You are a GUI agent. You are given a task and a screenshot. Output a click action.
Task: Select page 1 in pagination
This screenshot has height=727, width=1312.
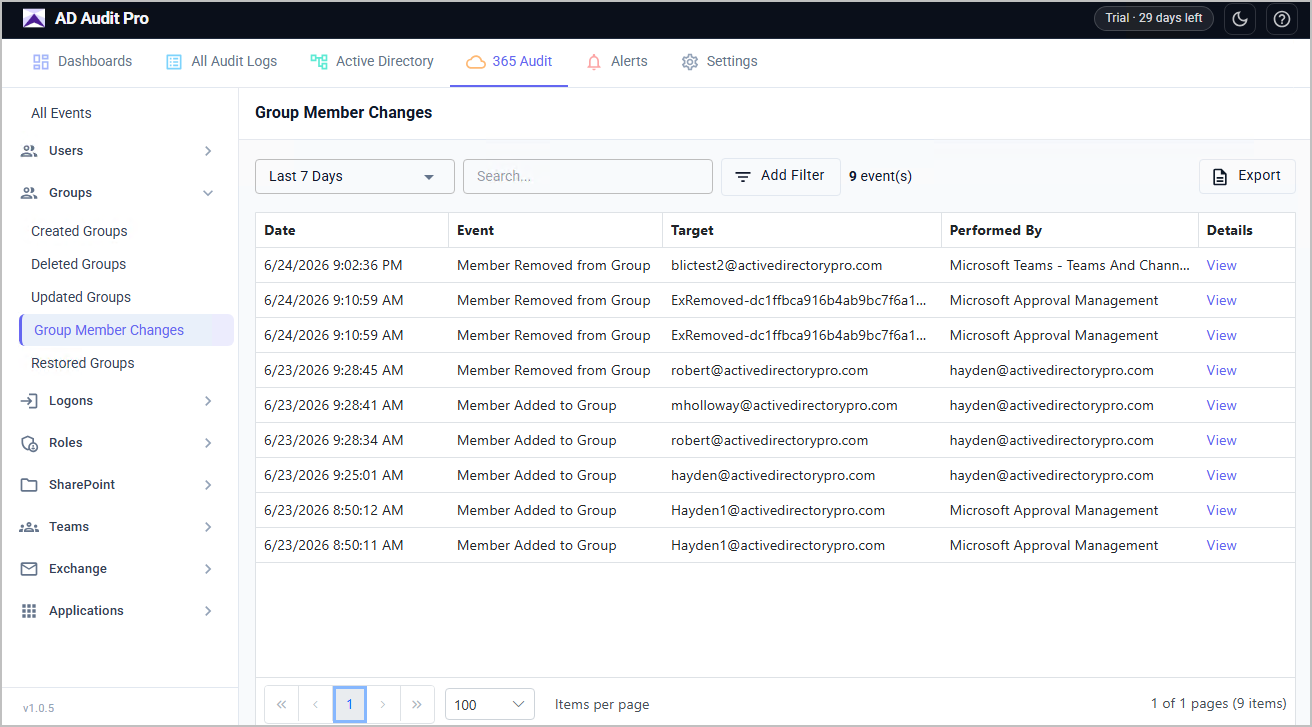(350, 704)
